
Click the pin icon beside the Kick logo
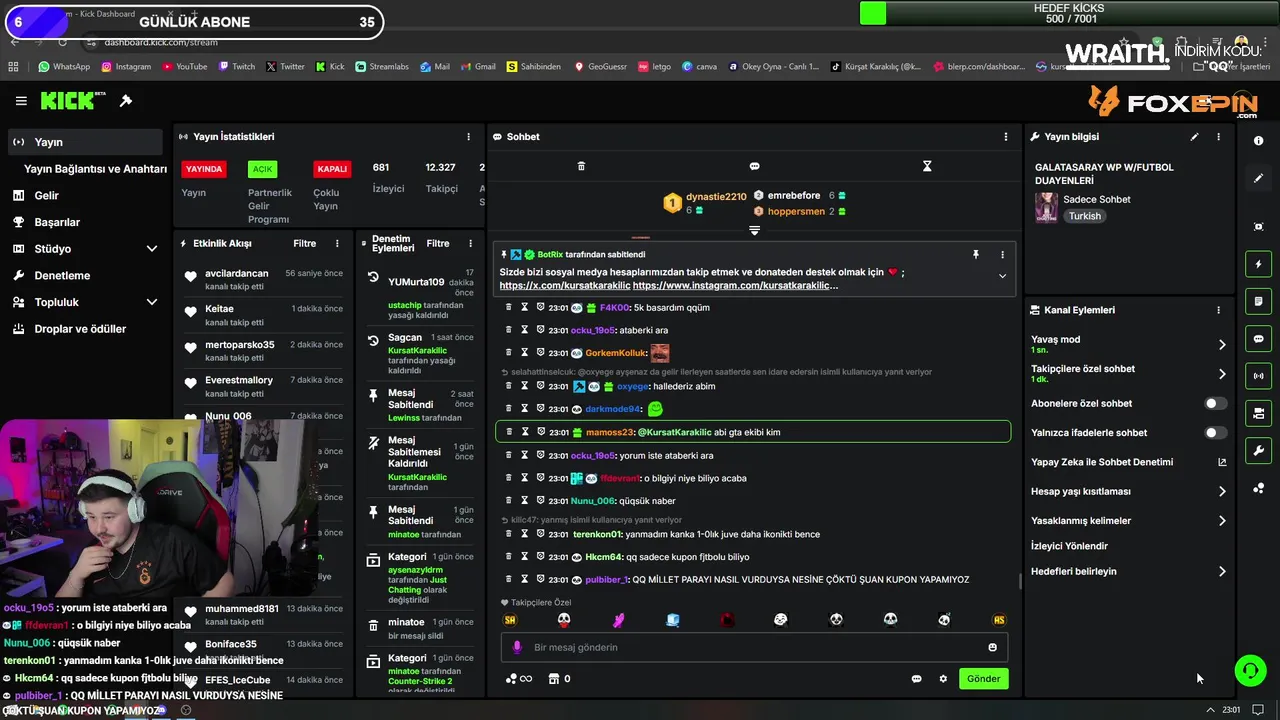pyautogui.click(x=126, y=101)
